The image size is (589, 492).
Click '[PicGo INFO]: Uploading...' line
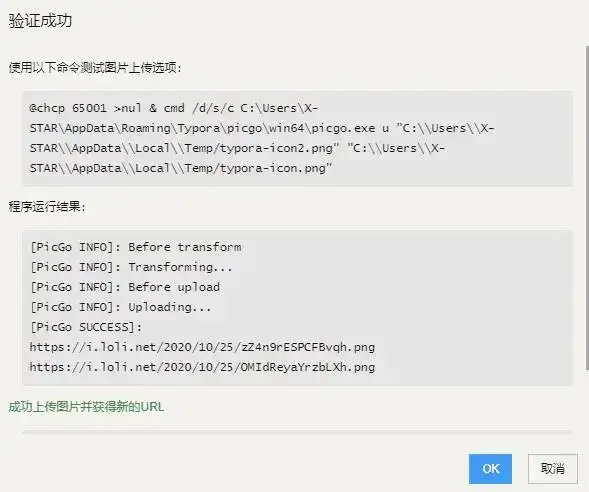click(121, 307)
